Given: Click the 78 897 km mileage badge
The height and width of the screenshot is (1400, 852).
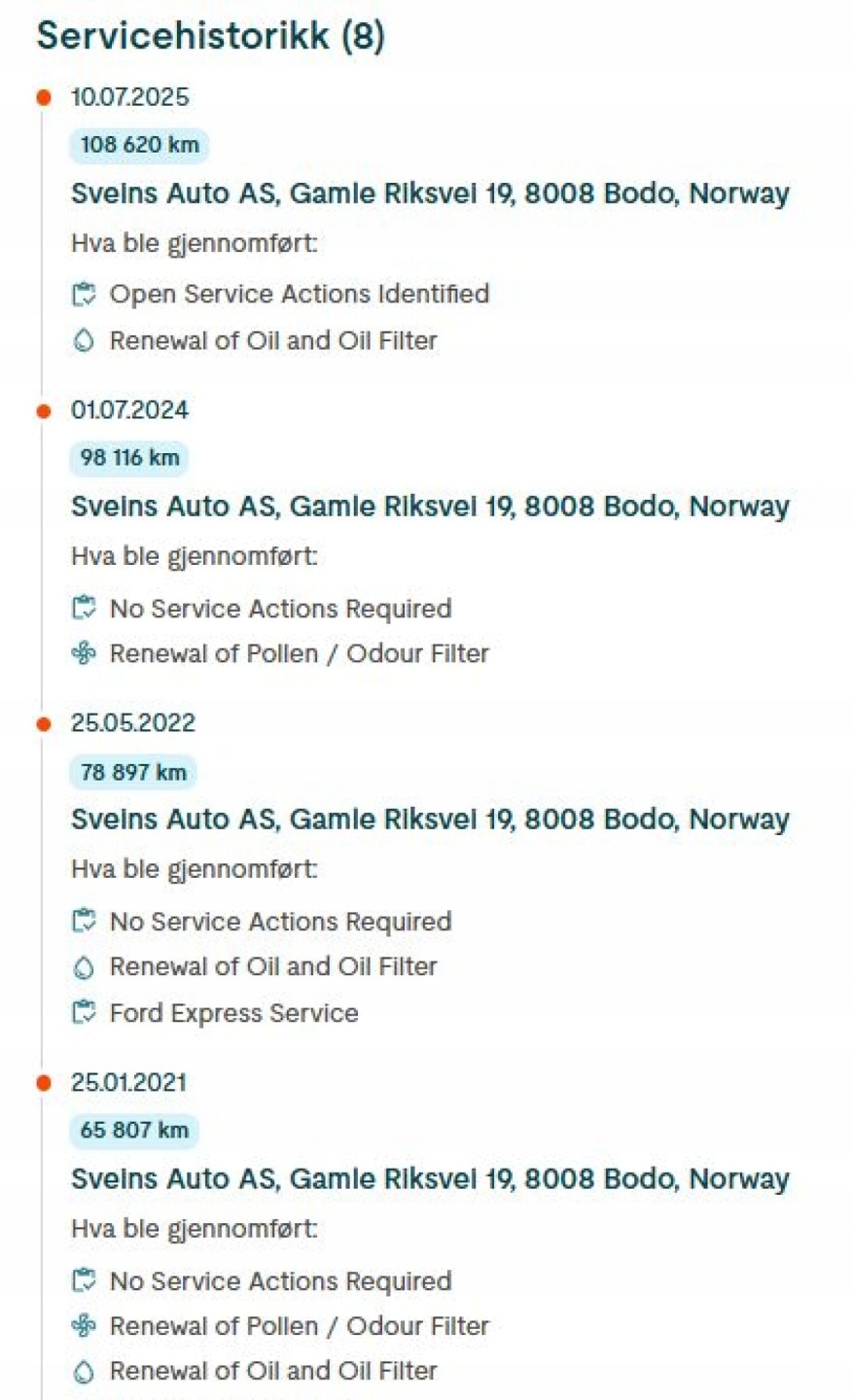Looking at the screenshot, I should 133,772.
